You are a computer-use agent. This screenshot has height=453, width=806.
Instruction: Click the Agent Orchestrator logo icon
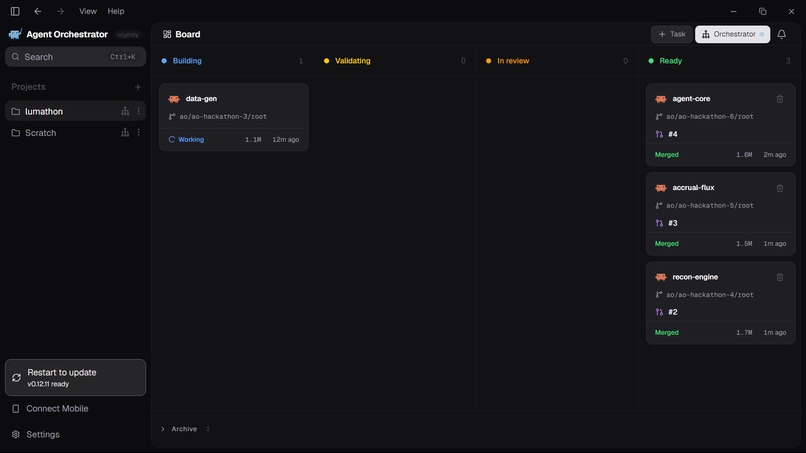[x=15, y=34]
